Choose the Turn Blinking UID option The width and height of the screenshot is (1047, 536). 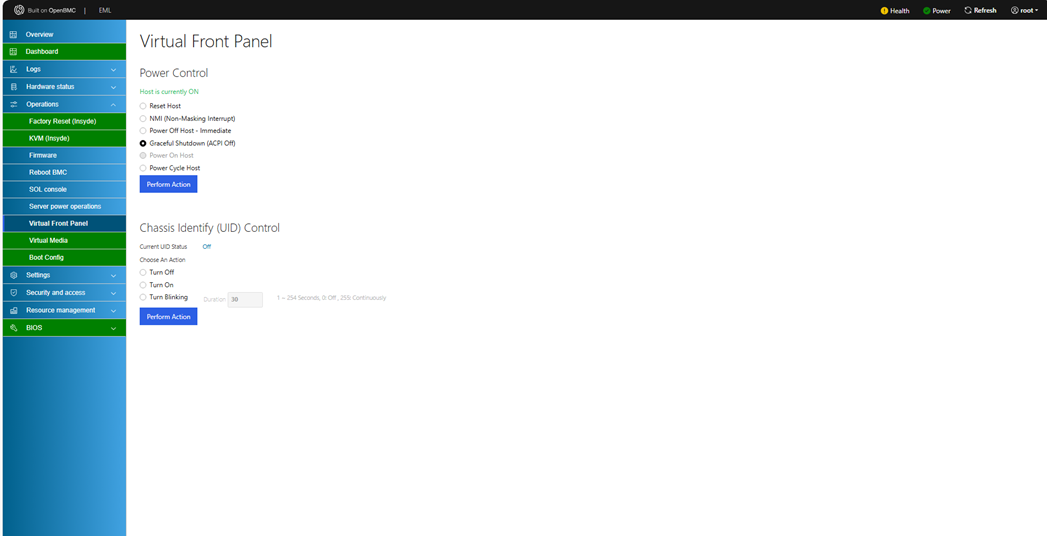(143, 297)
